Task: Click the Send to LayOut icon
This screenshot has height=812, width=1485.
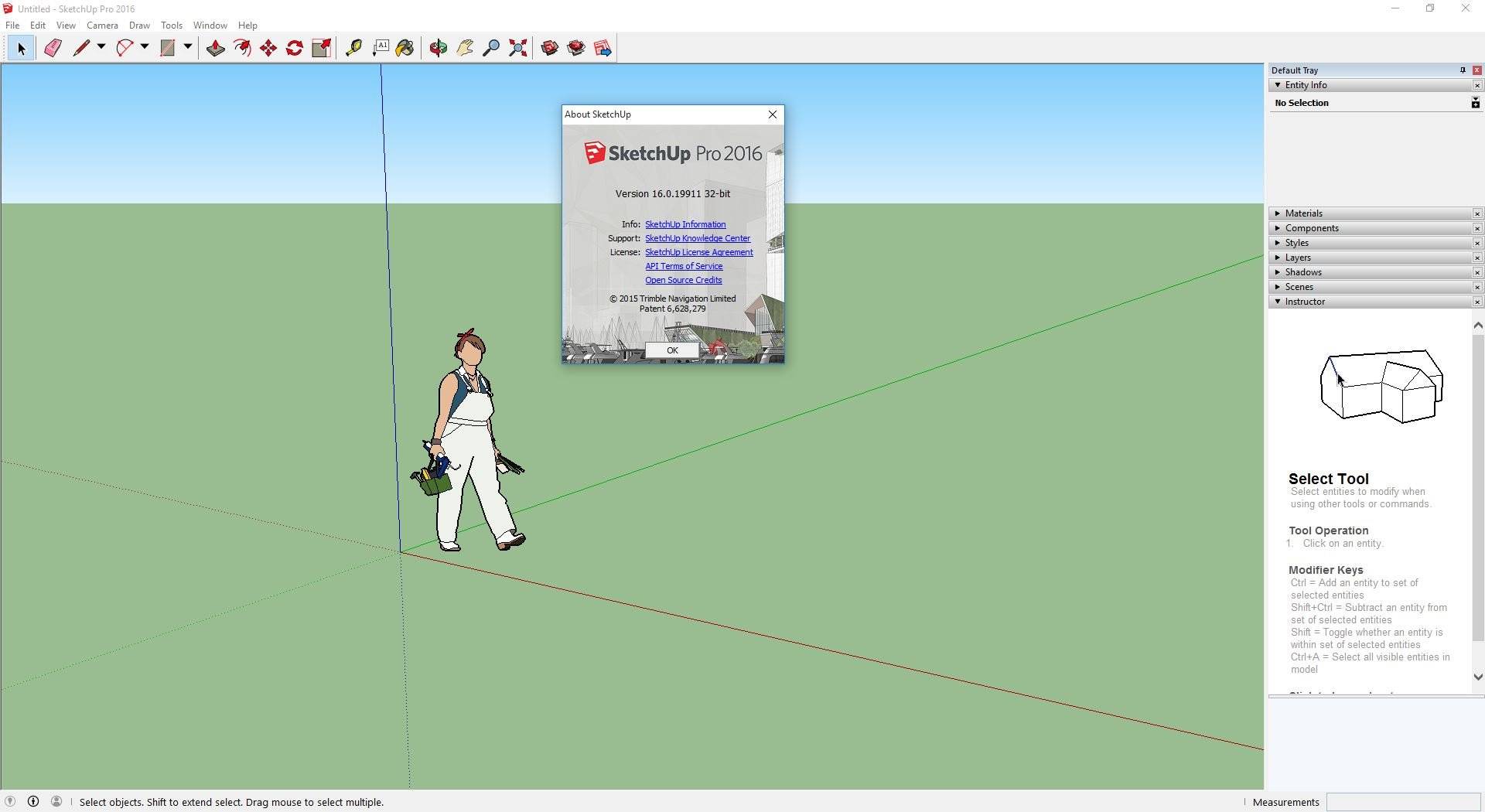Action: [603, 48]
